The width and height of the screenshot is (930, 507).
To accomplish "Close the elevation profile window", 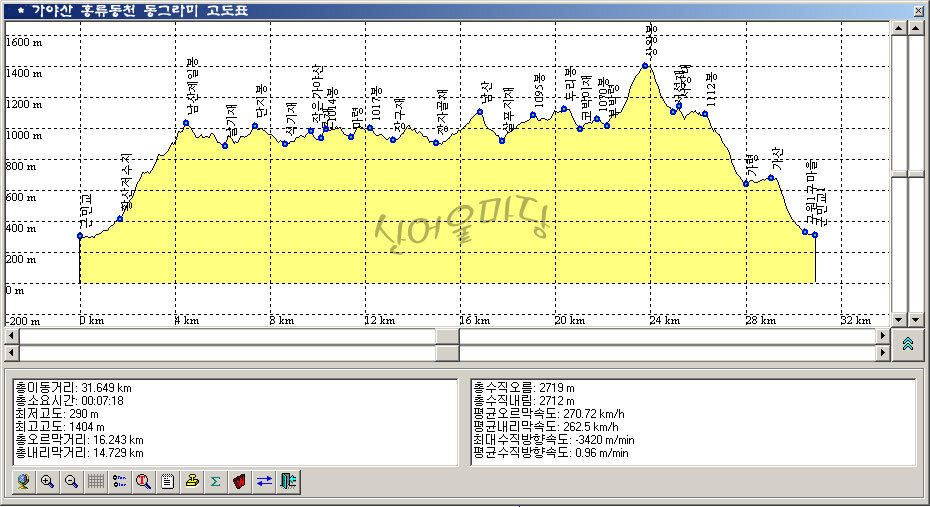I will click(919, 11).
